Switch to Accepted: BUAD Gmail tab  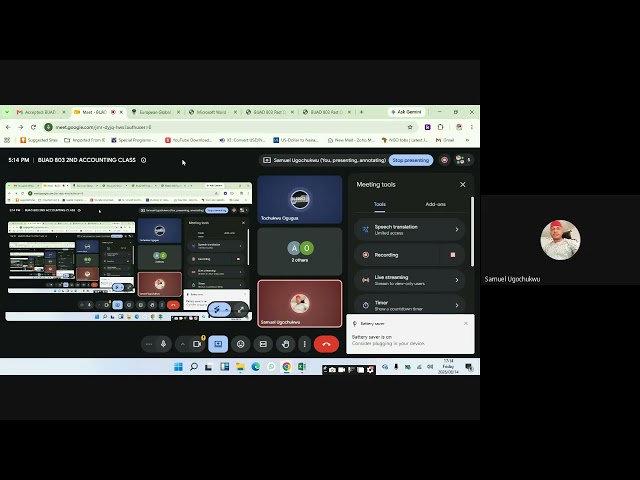point(41,112)
